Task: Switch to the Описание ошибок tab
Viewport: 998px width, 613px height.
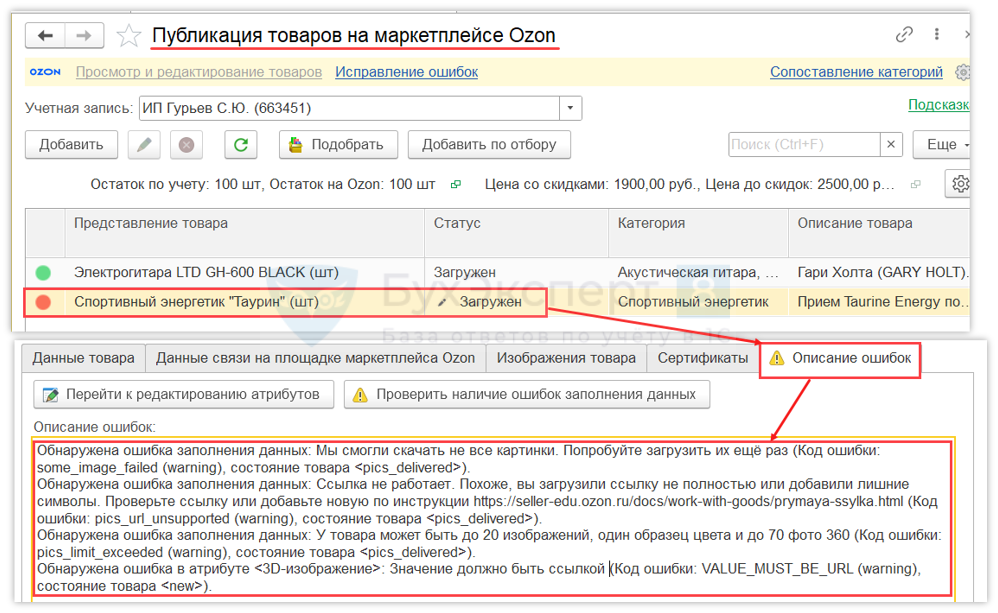Action: coord(840,358)
